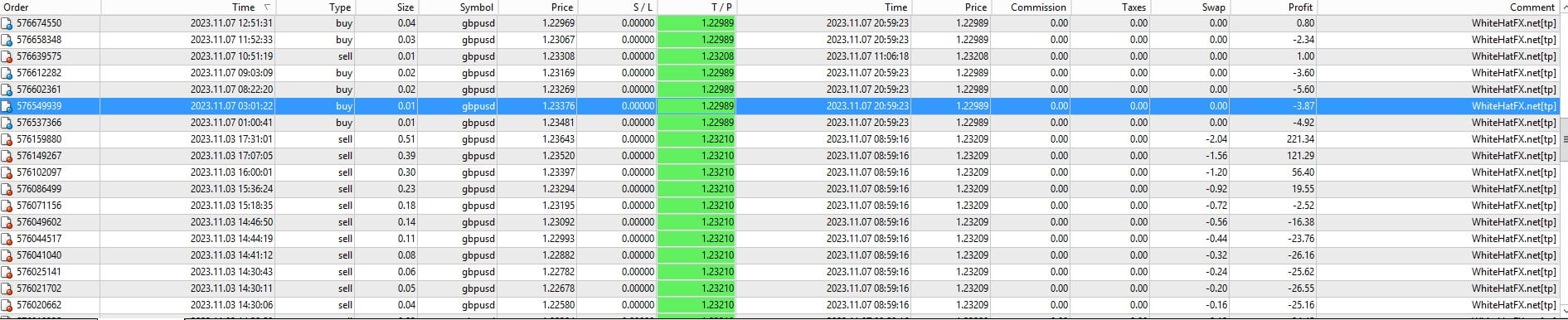Select the icon for order 576041040

tap(7, 255)
